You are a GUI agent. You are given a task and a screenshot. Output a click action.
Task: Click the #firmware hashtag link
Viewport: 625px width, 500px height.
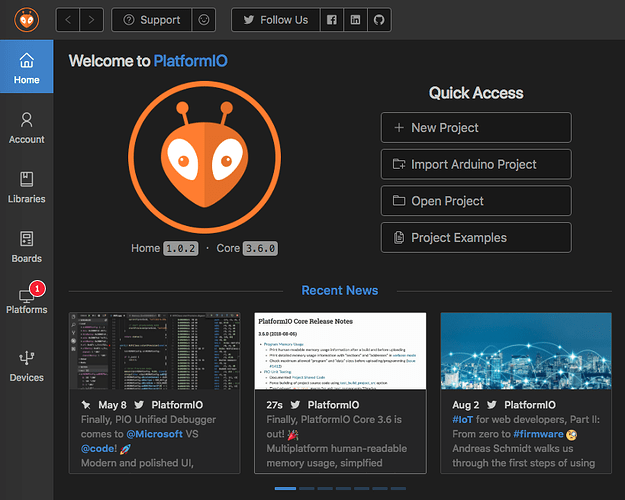[538, 434]
